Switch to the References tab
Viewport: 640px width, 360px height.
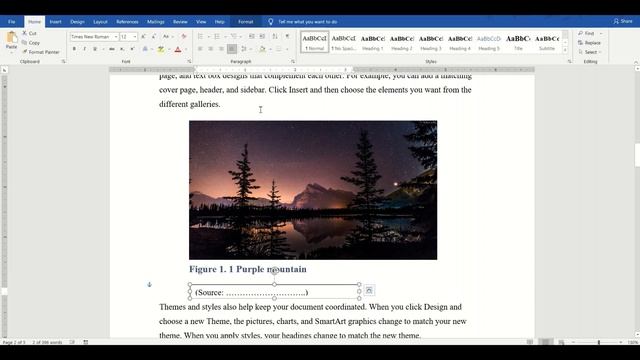pyautogui.click(x=127, y=22)
